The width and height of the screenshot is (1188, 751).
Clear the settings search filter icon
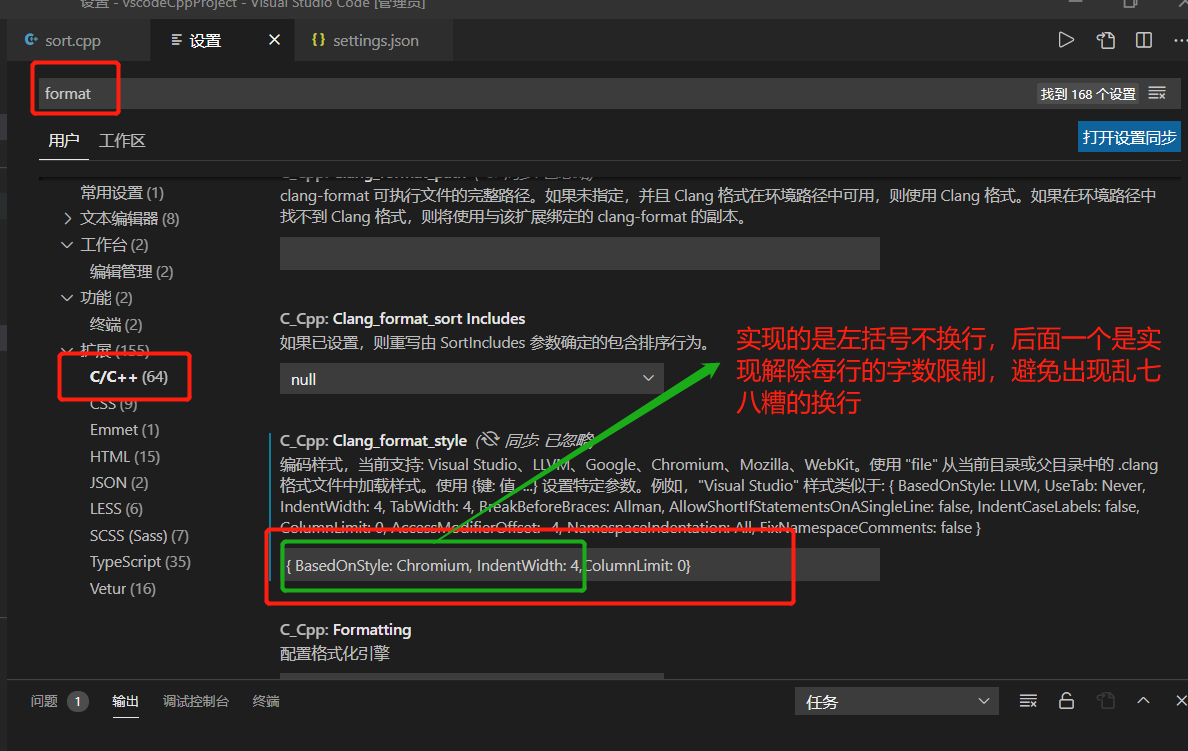tap(1157, 93)
